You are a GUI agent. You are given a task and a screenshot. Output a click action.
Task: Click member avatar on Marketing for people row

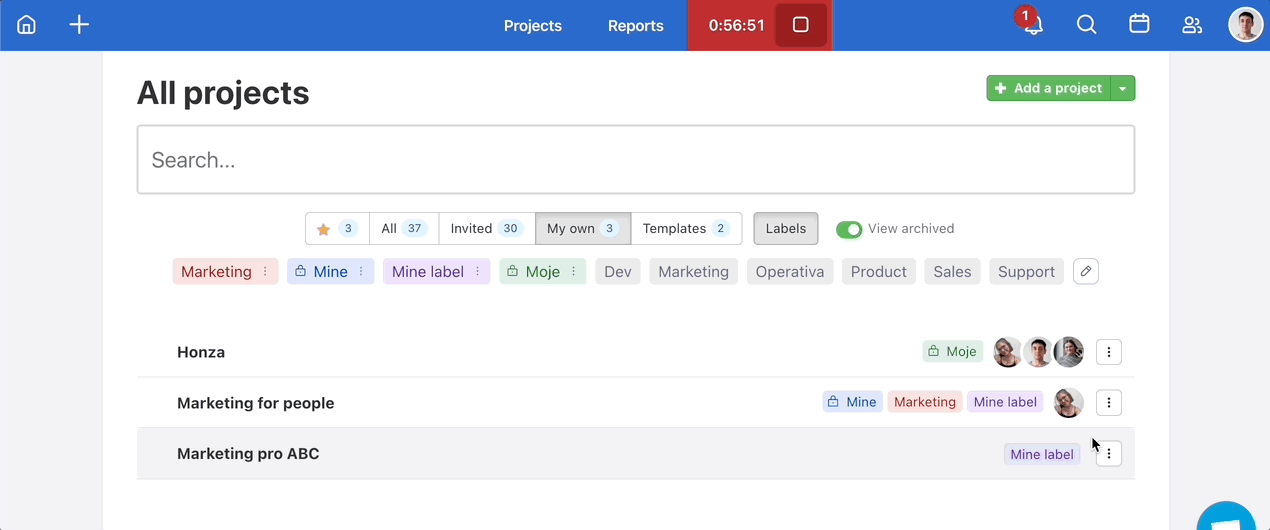pos(1069,403)
